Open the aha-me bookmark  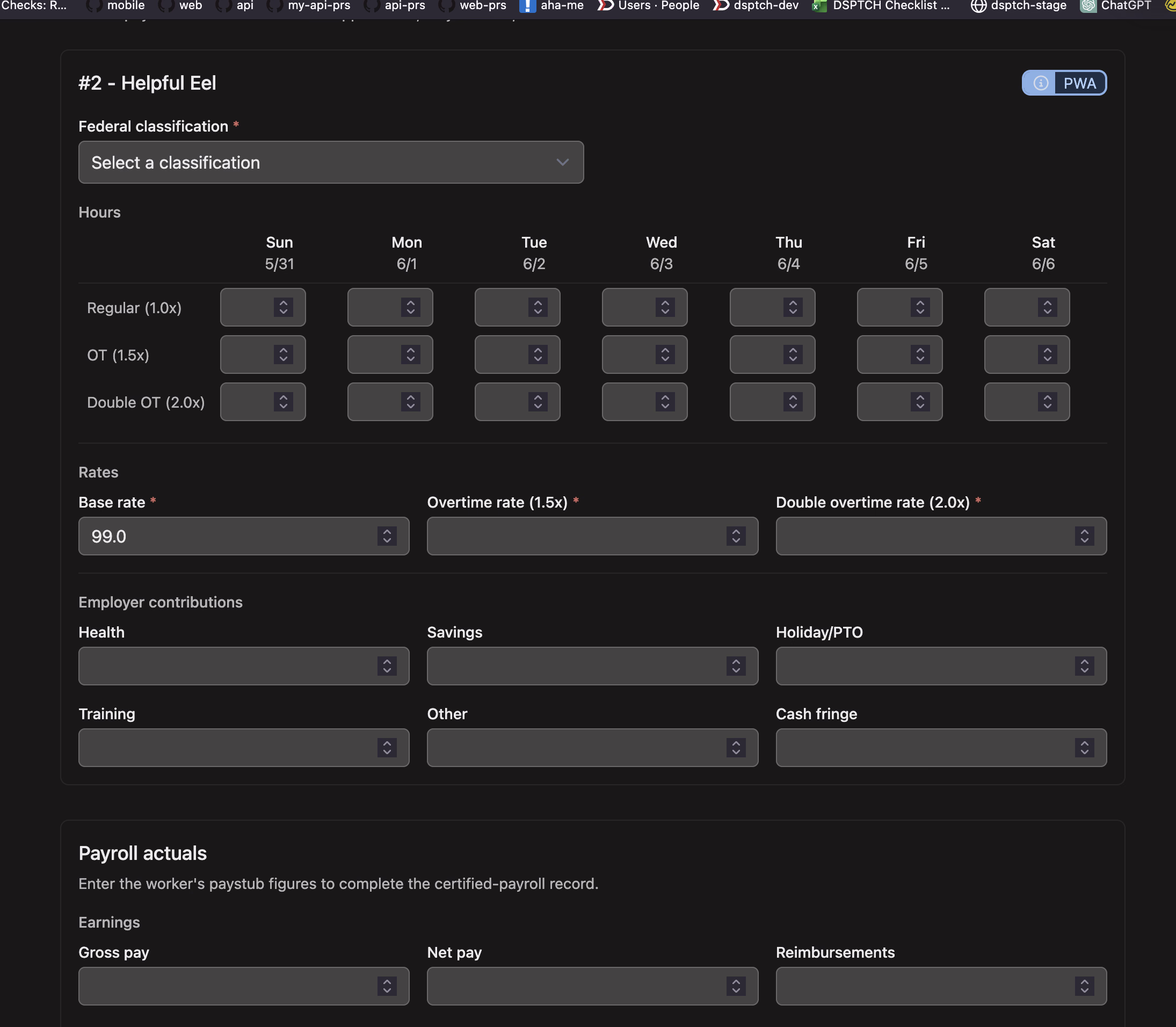click(x=551, y=6)
